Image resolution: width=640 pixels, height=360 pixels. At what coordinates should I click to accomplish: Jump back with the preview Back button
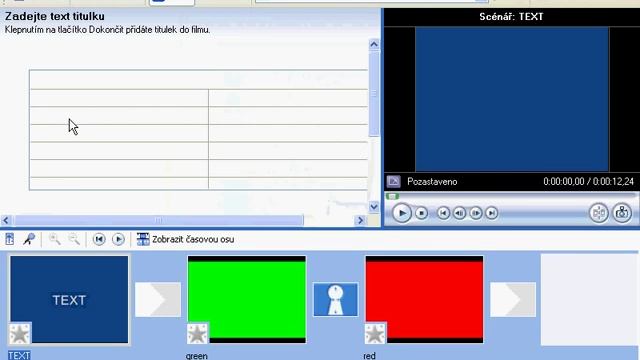click(443, 213)
